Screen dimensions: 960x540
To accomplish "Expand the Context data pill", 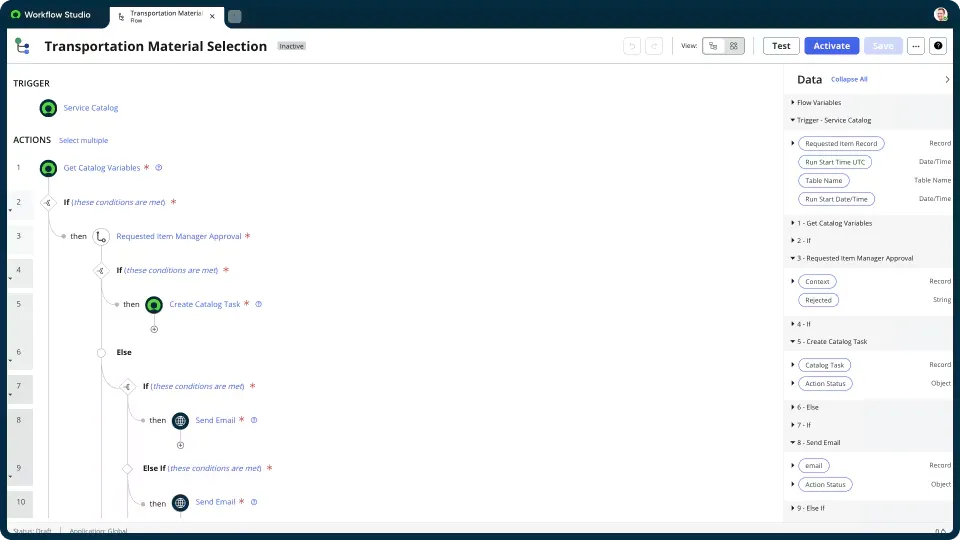I will 793,282.
